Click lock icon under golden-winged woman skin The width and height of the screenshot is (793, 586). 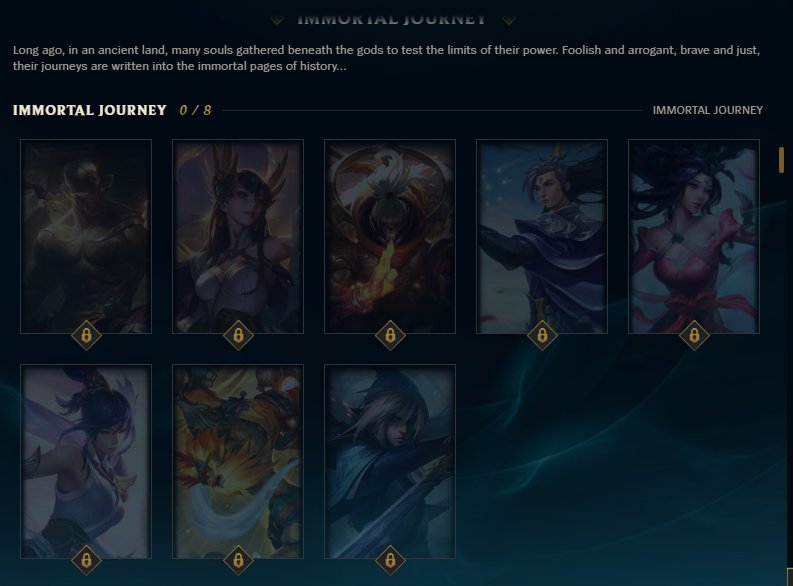238,335
